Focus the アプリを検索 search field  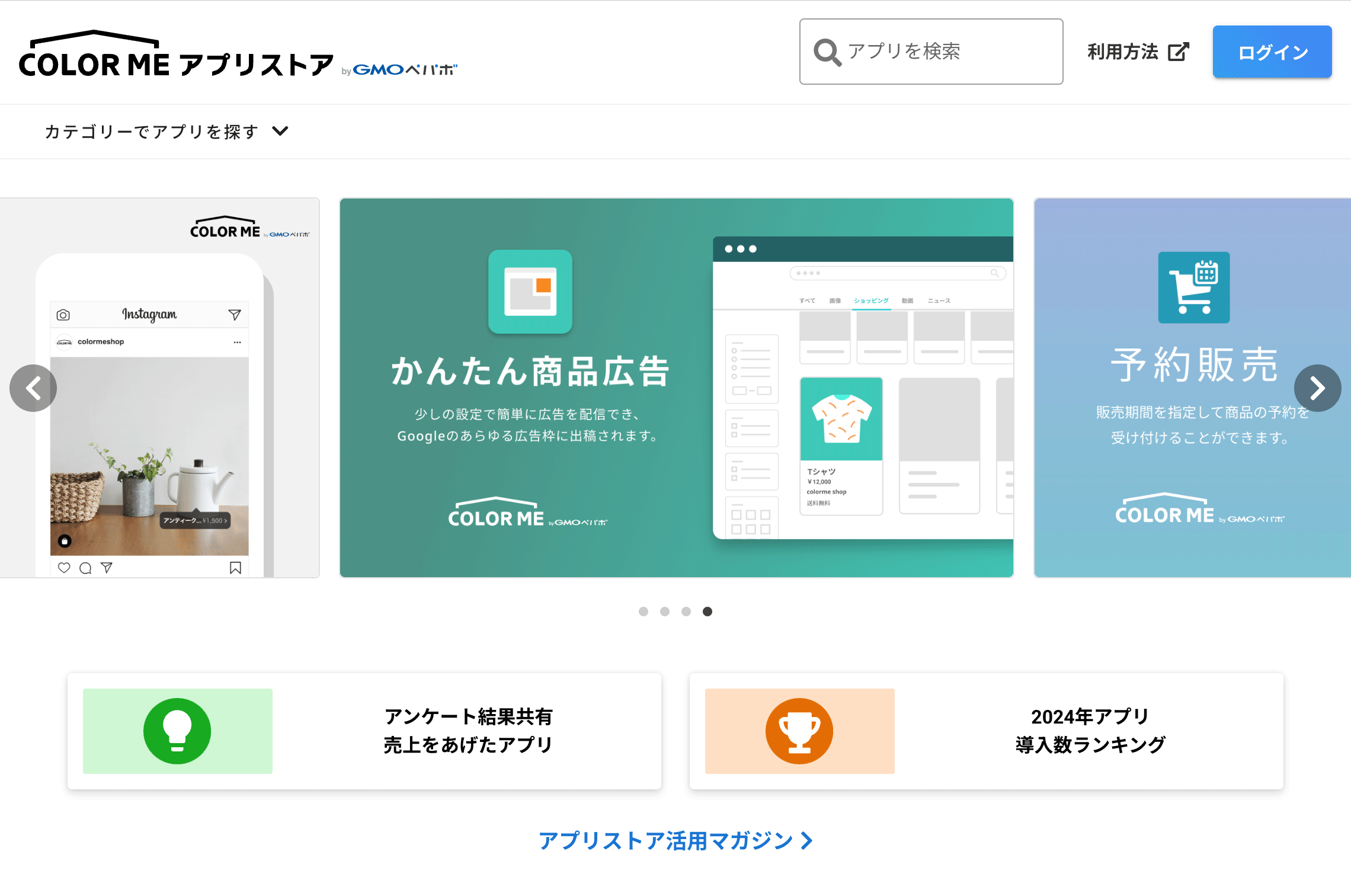point(931,52)
